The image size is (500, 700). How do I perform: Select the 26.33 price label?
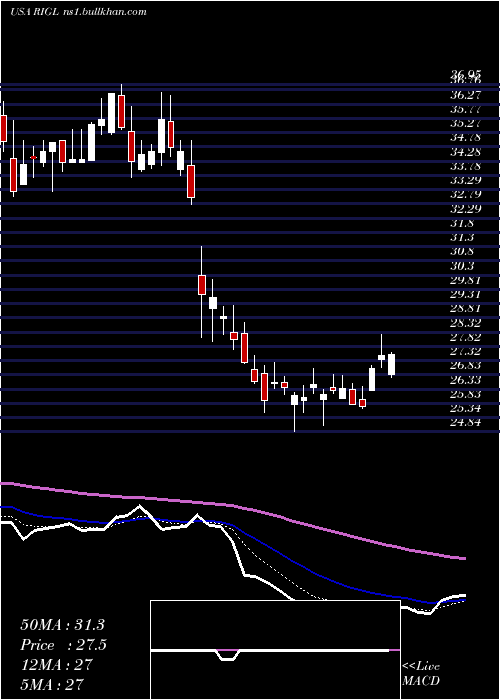465,380
